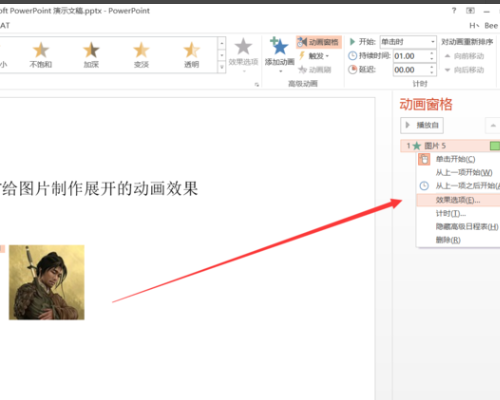500x400 pixels.
Task: Apply the 变淡 (Lighten) emphasis animation
Action: pyautogui.click(x=141, y=55)
